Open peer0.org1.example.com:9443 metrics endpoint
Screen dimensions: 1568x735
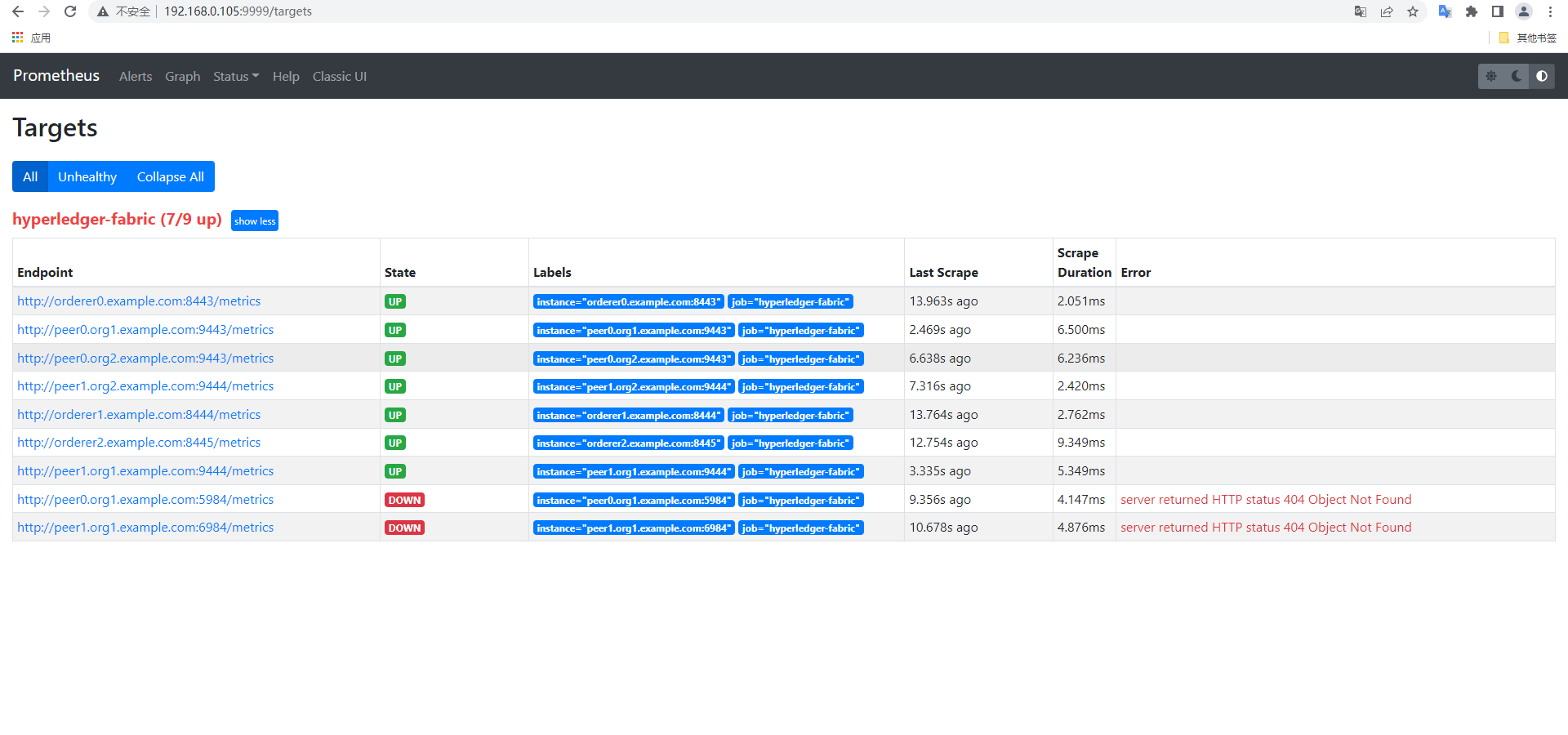[x=145, y=330]
